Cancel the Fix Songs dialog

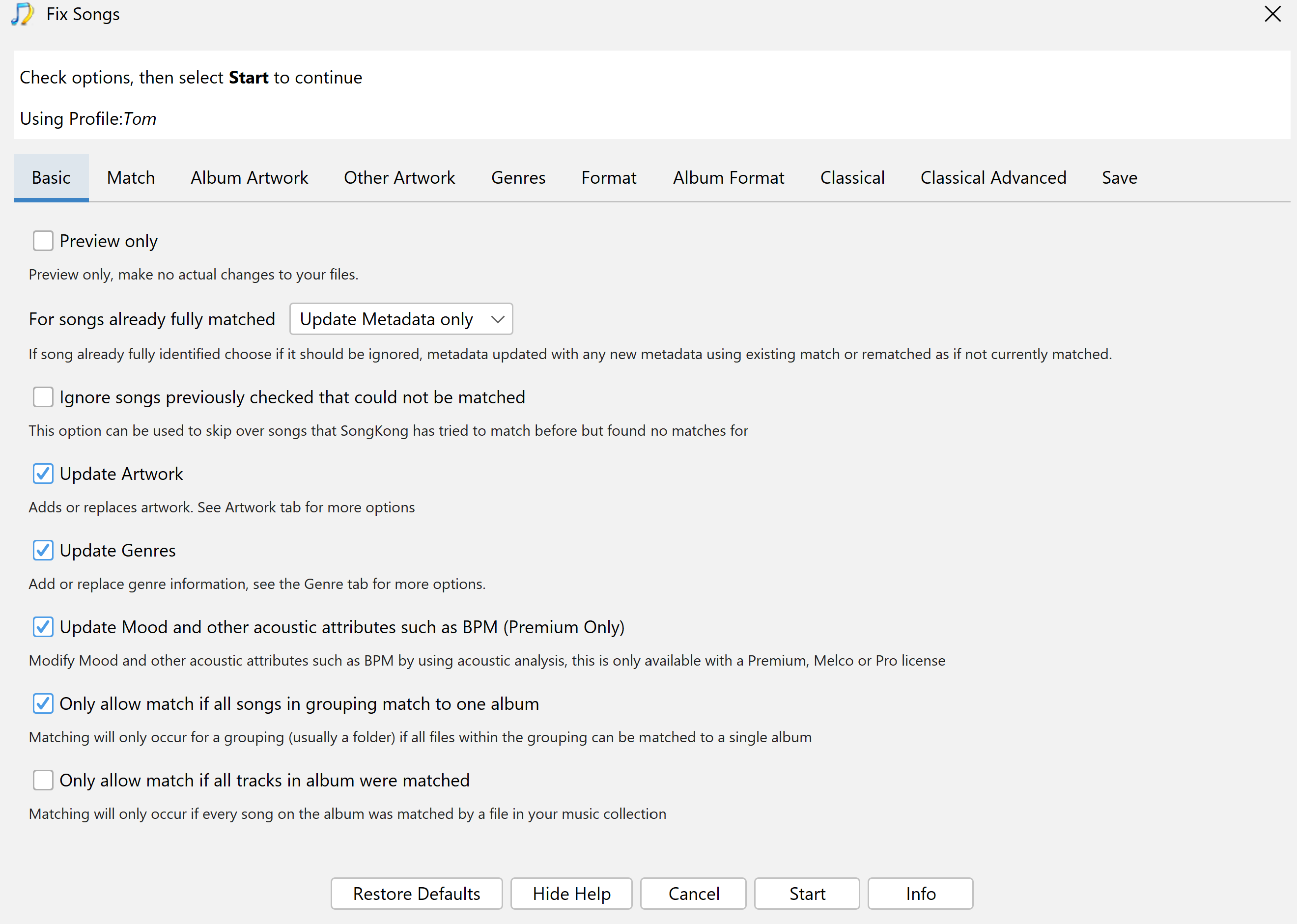(x=693, y=893)
